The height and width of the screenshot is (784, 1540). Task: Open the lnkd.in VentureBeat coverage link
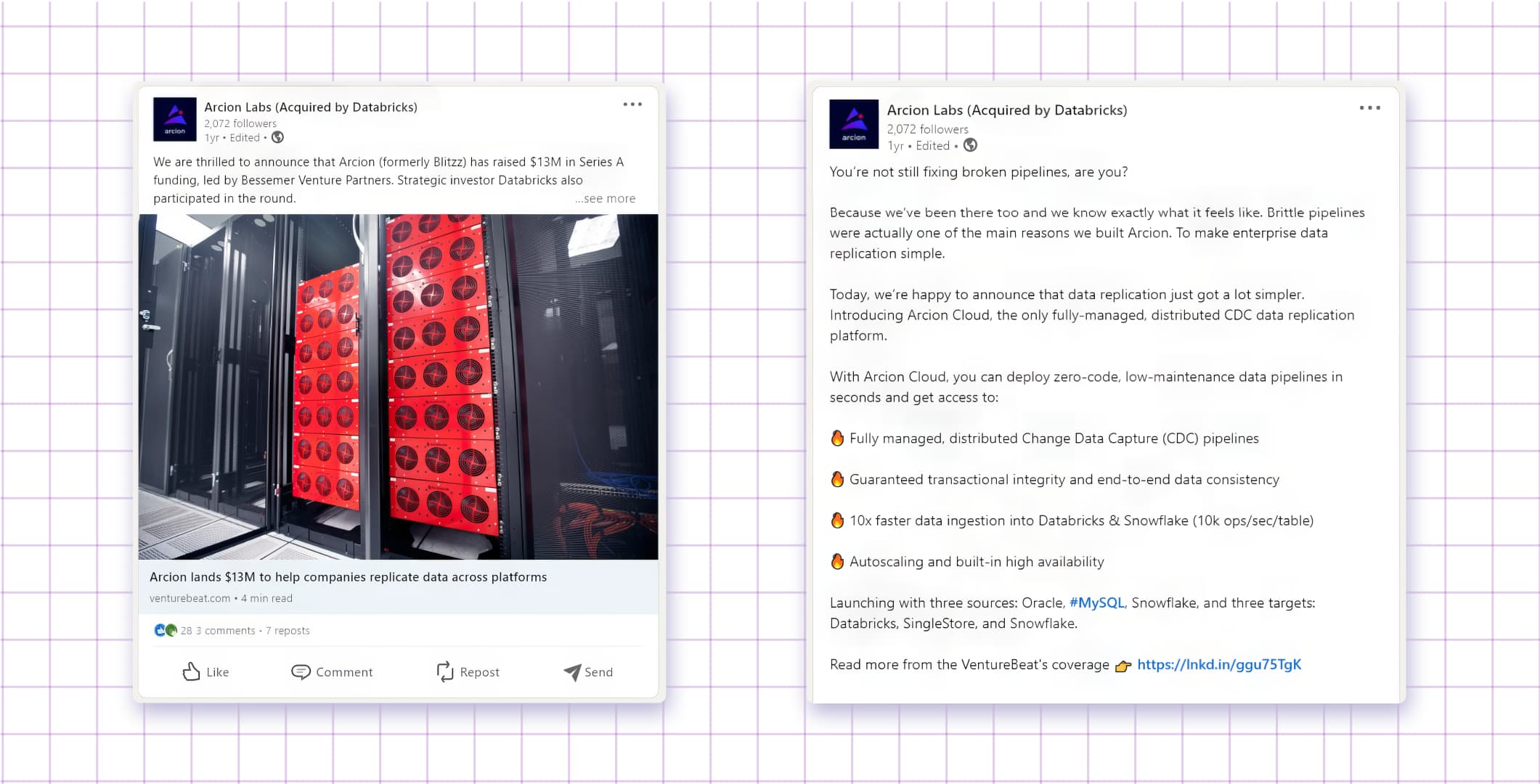point(1218,664)
